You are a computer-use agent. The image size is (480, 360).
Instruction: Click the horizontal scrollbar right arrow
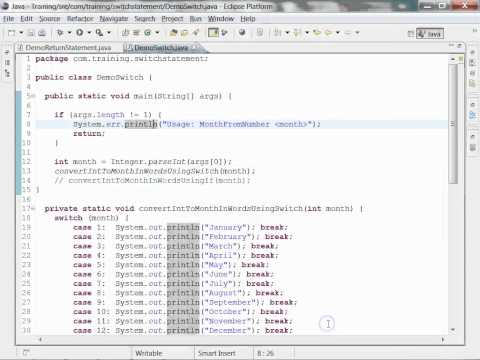[443, 339]
